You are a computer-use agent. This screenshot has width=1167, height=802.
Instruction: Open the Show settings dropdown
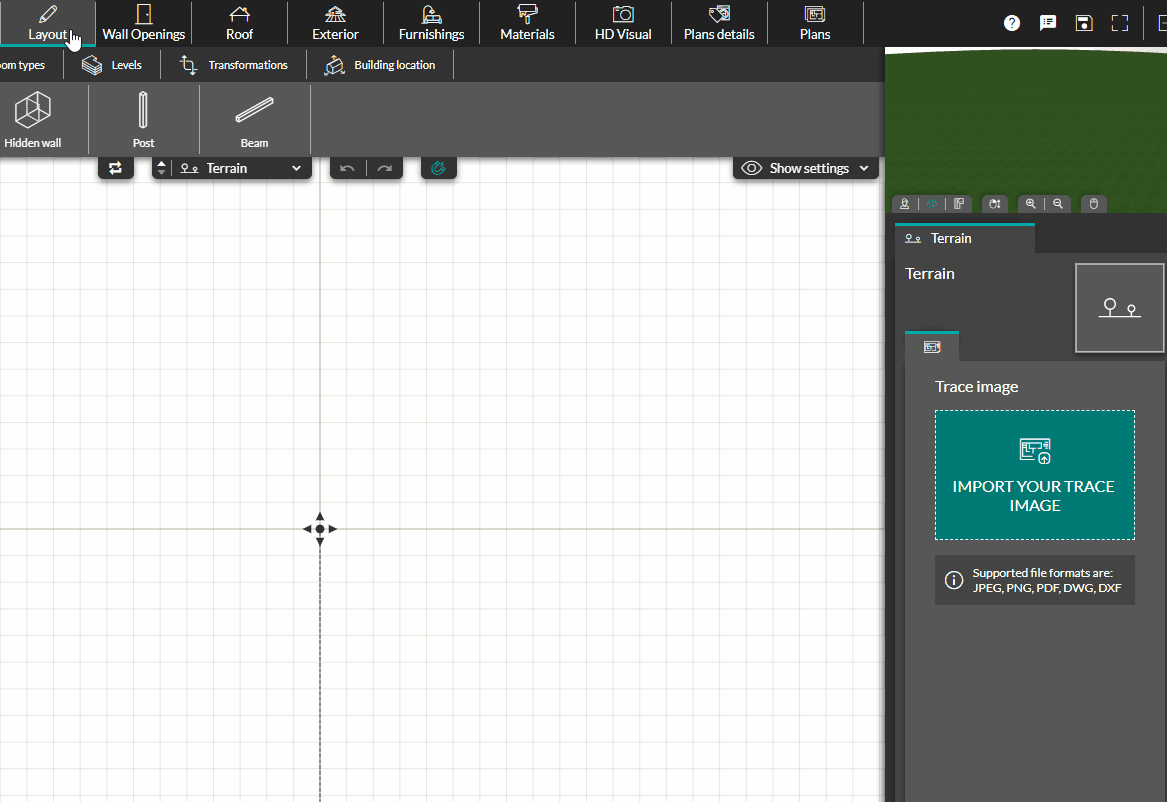[x=805, y=167]
